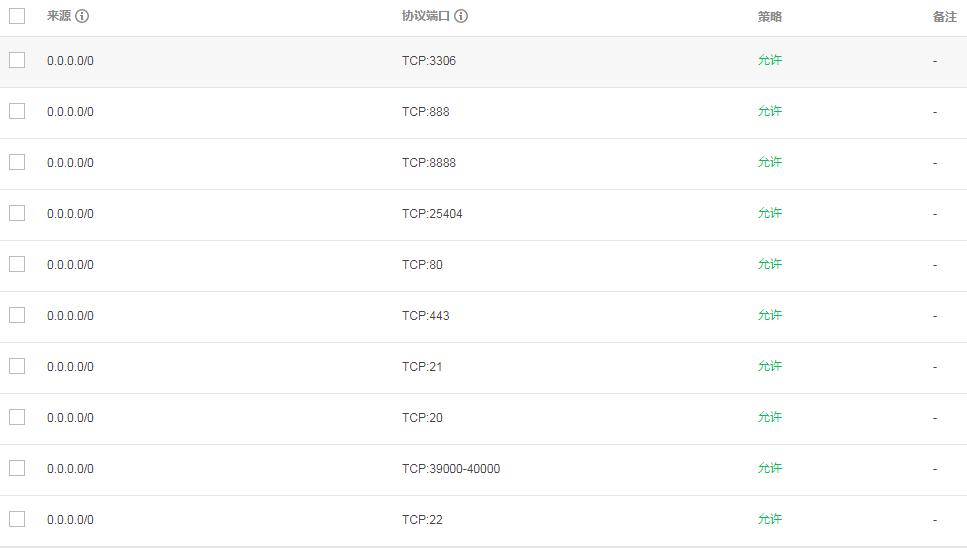Click 允许 policy for TCP:22 rule
The height and width of the screenshot is (549, 967).
coord(770,519)
